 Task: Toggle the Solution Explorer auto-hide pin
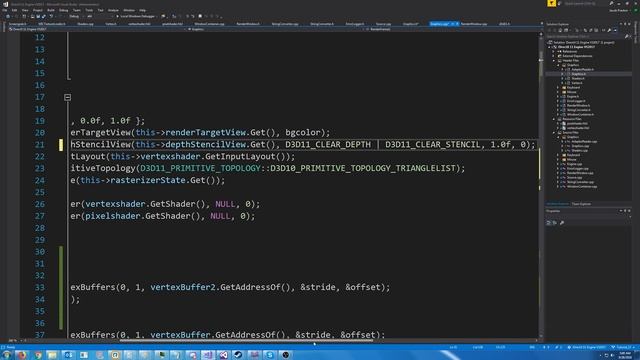click(625, 24)
